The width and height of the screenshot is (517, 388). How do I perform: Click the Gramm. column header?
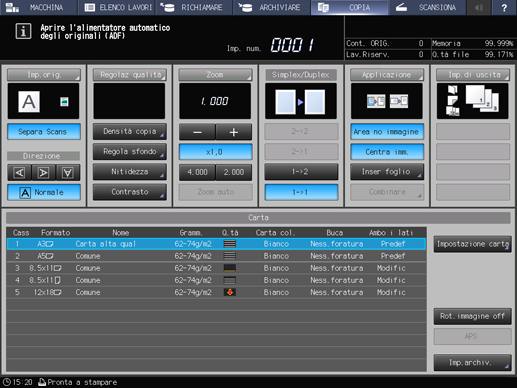tap(191, 233)
